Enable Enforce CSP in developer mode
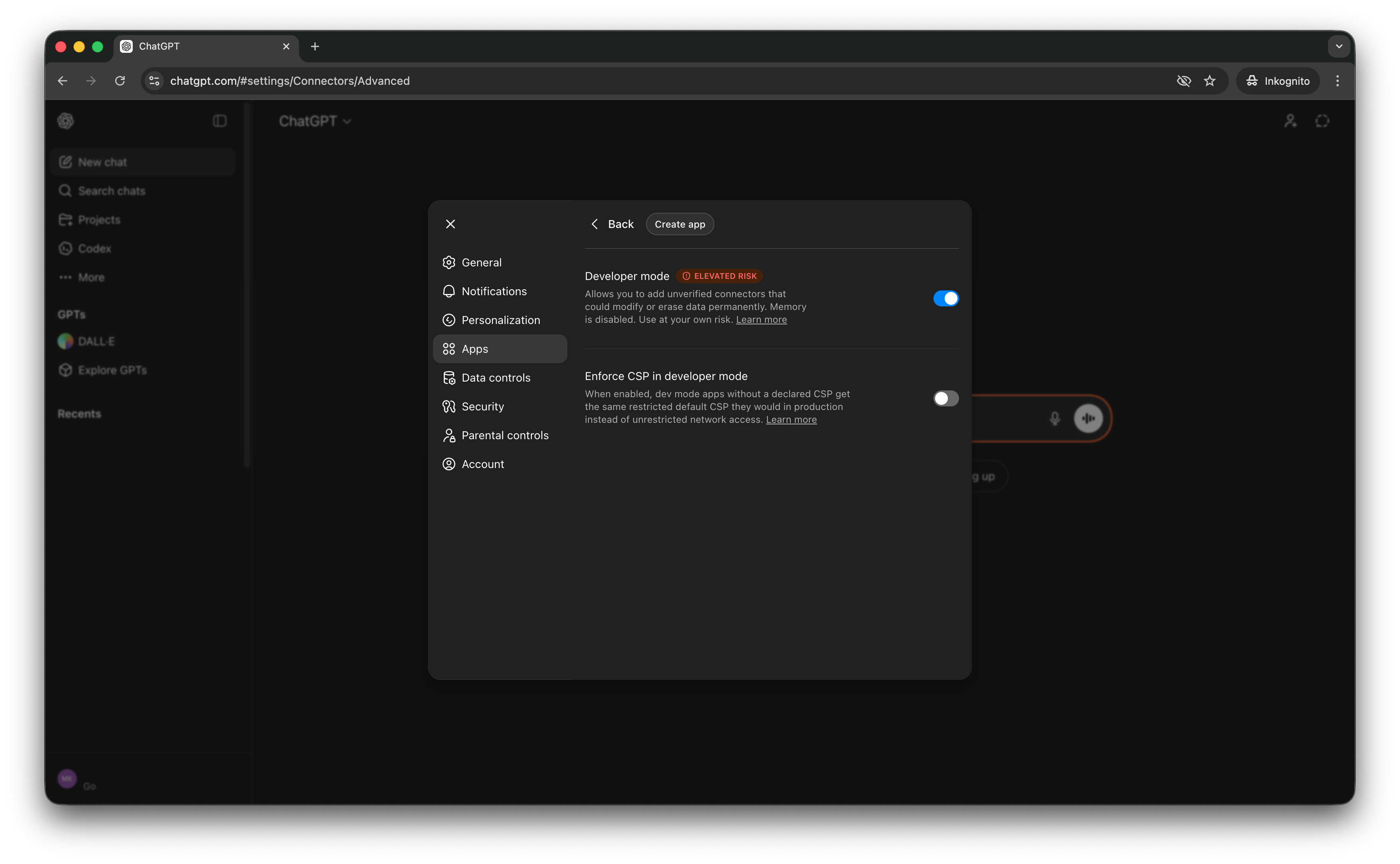The height and width of the screenshot is (864, 1400). [x=945, y=398]
